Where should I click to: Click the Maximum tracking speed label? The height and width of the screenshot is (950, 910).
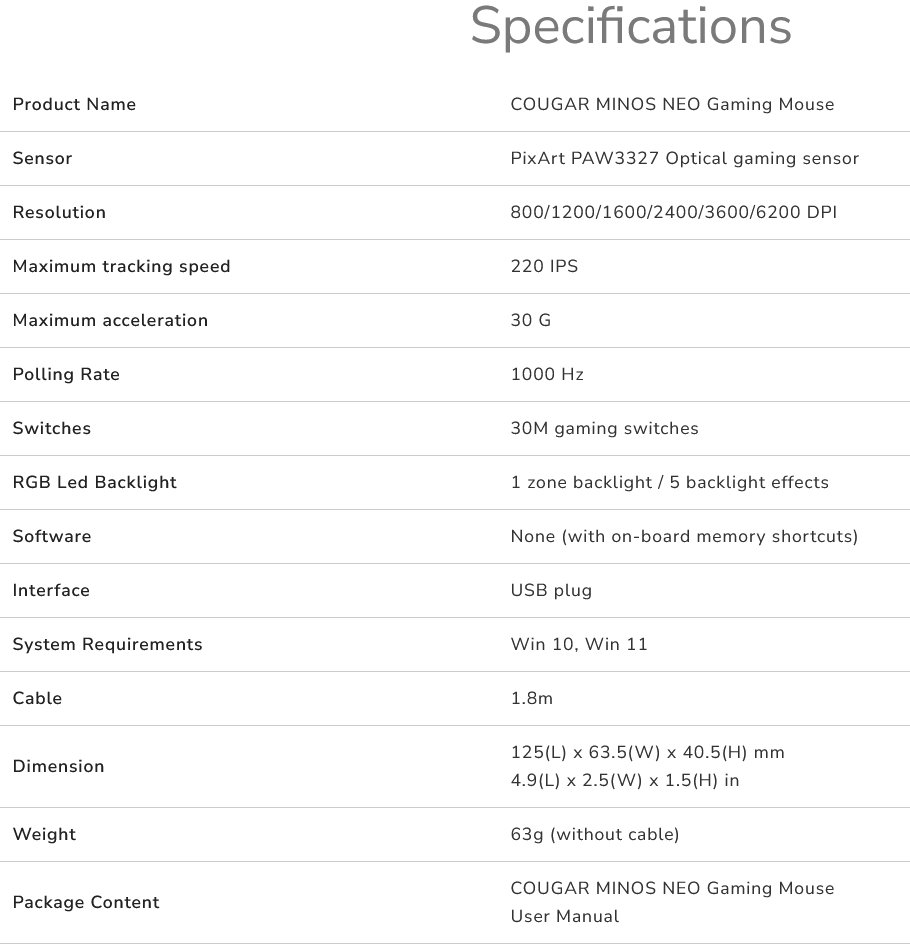pos(121,266)
